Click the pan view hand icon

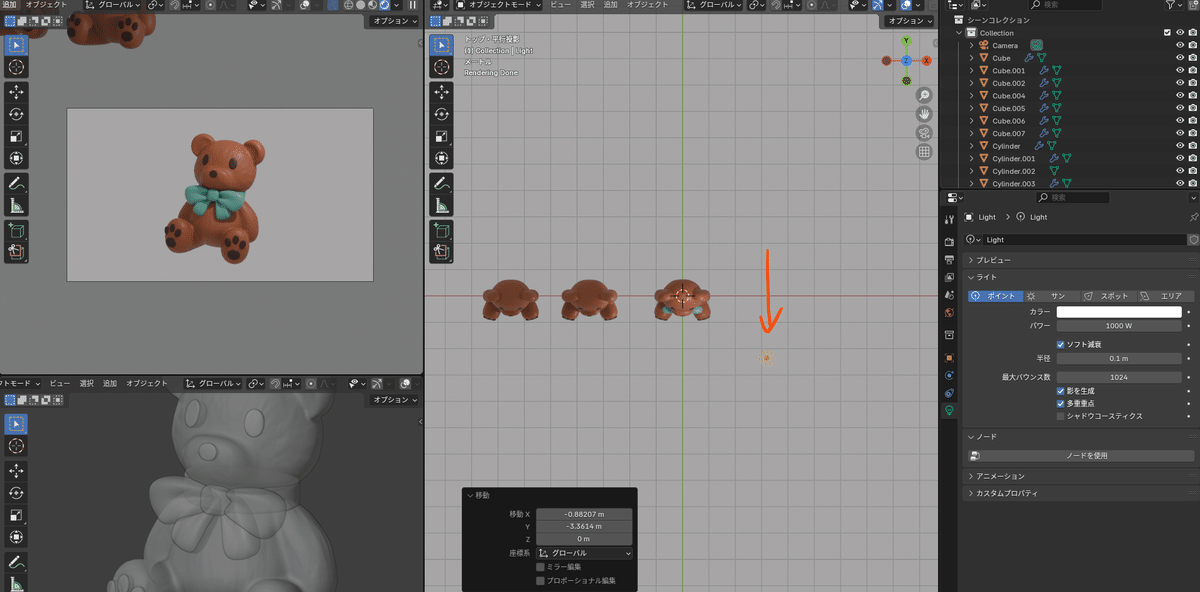[x=924, y=114]
